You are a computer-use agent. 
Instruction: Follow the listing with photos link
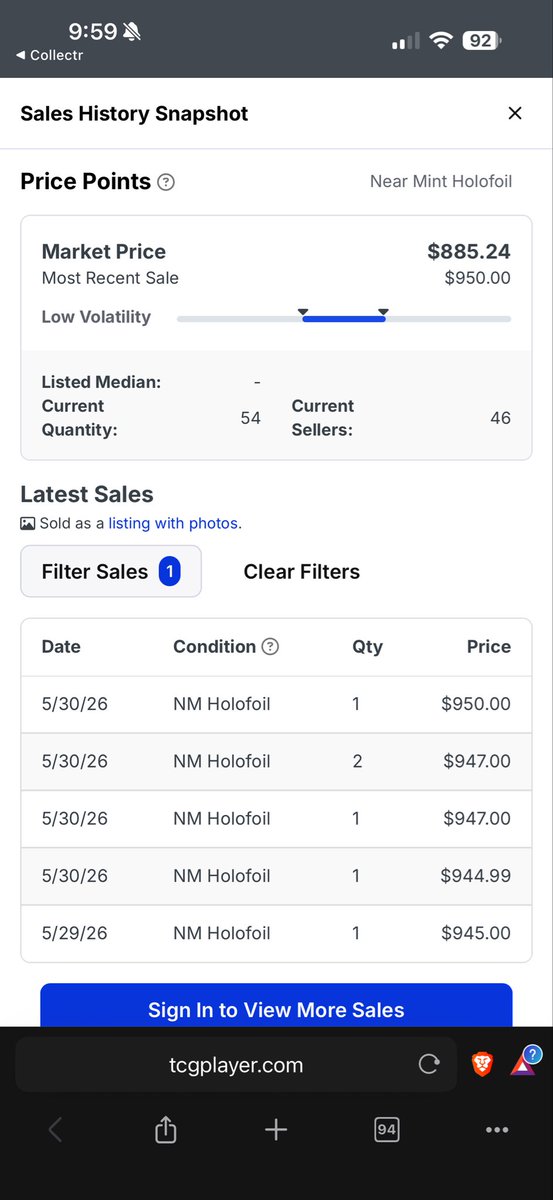click(175, 523)
